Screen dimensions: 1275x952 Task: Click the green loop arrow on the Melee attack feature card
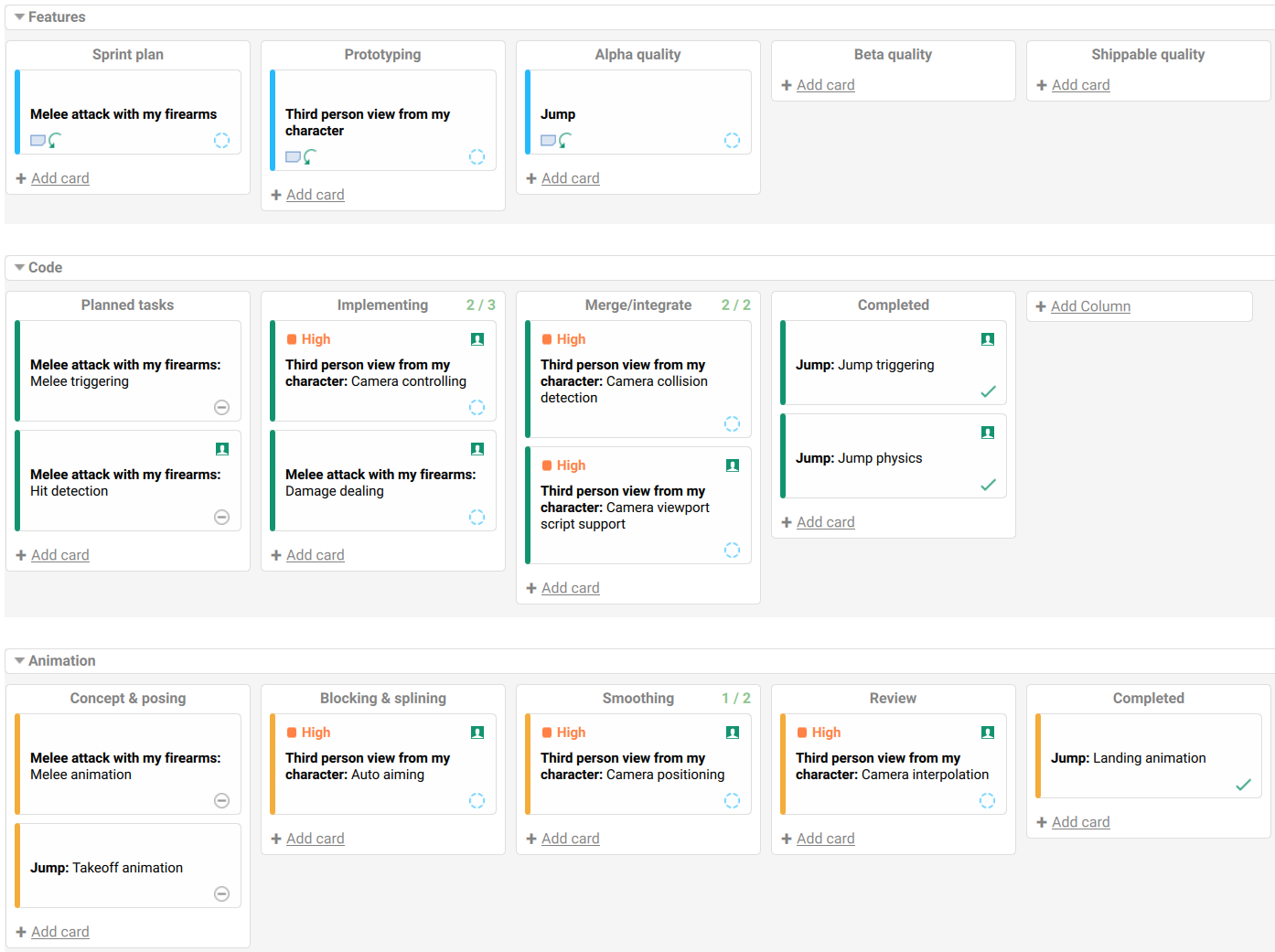[55, 141]
